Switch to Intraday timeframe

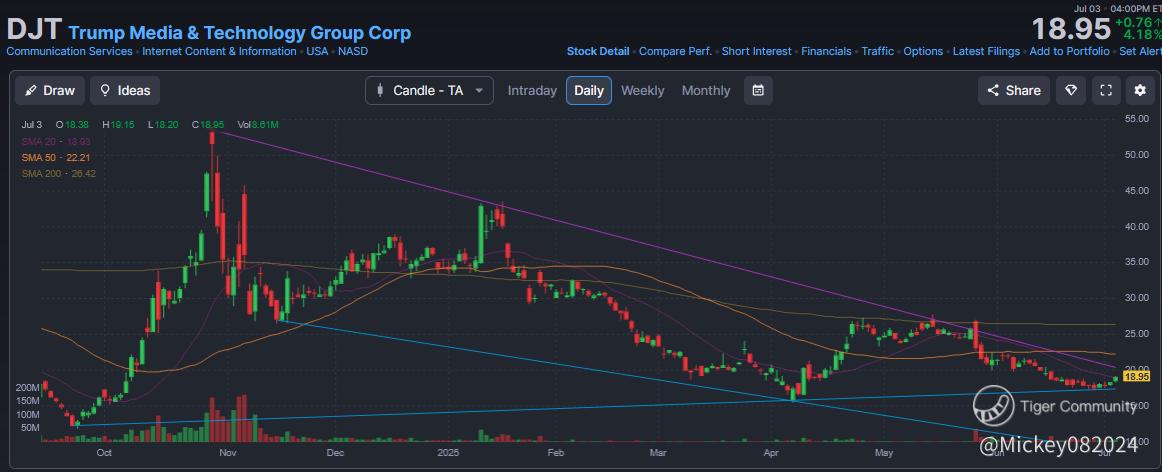532,90
